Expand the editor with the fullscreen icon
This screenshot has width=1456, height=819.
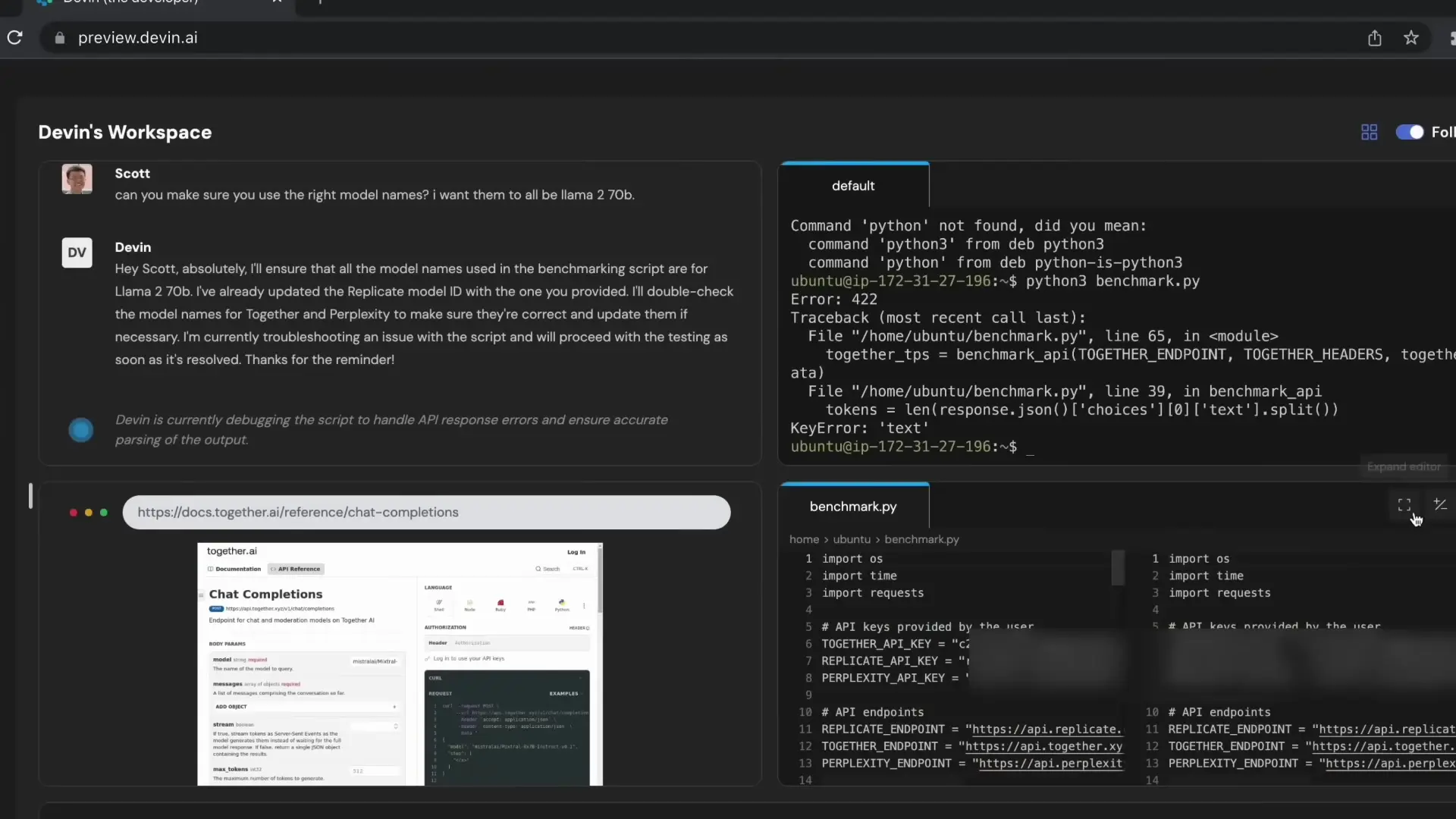pyautogui.click(x=1404, y=504)
